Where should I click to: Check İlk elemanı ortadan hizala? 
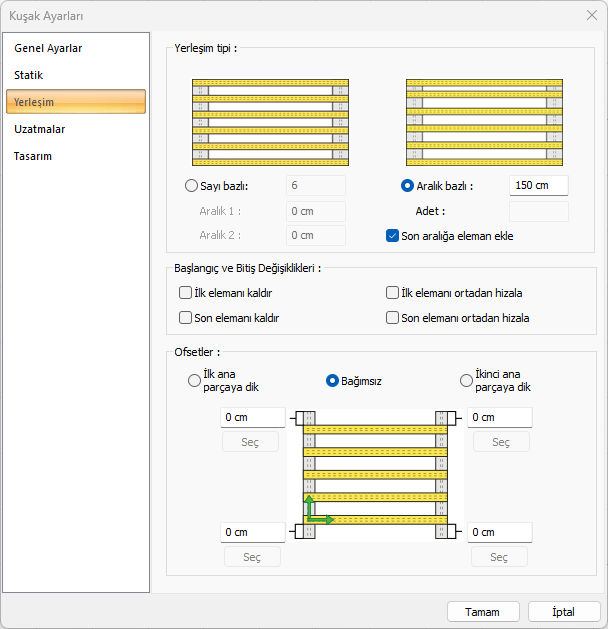[x=393, y=293]
